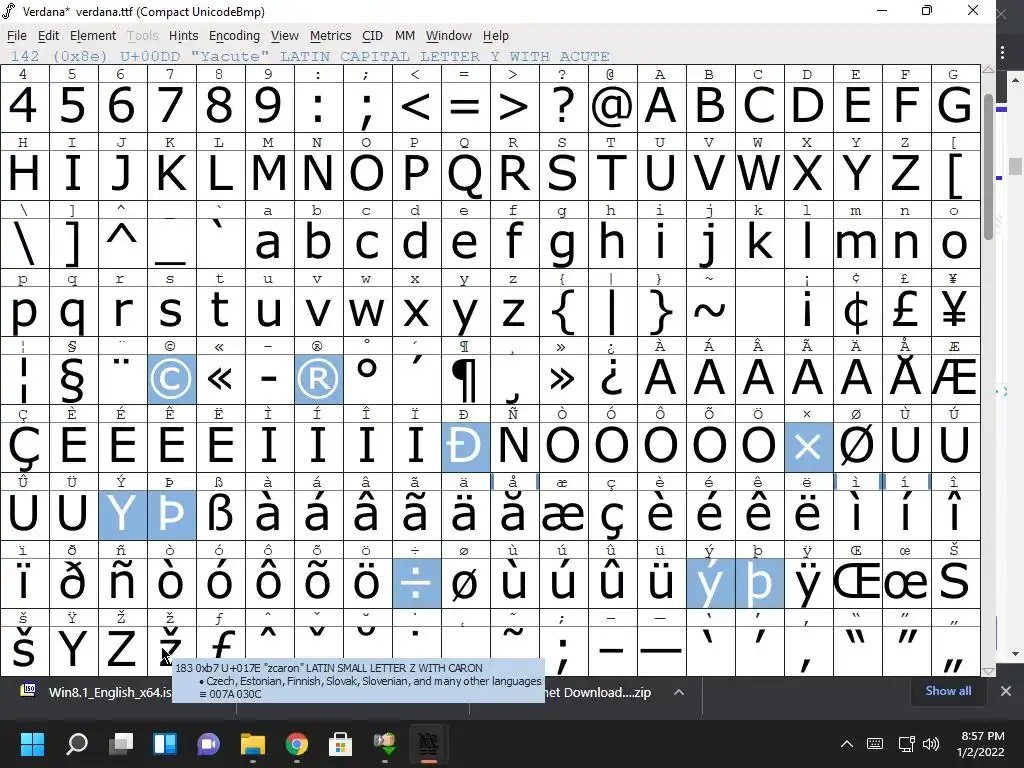Viewport: 1024px width, 768px height.
Task: Open the Help menu
Action: coord(496,36)
